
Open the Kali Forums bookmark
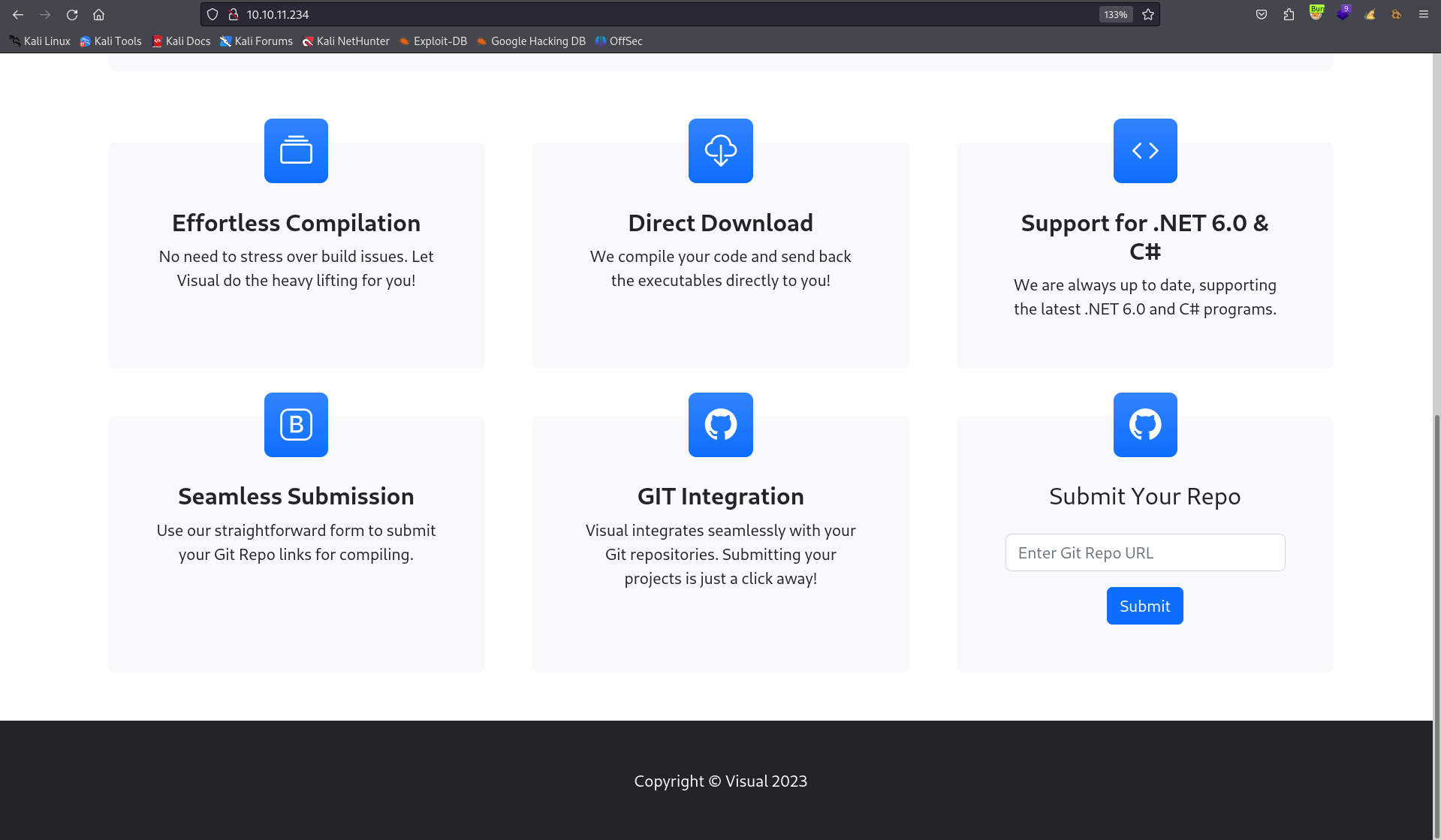tap(256, 41)
